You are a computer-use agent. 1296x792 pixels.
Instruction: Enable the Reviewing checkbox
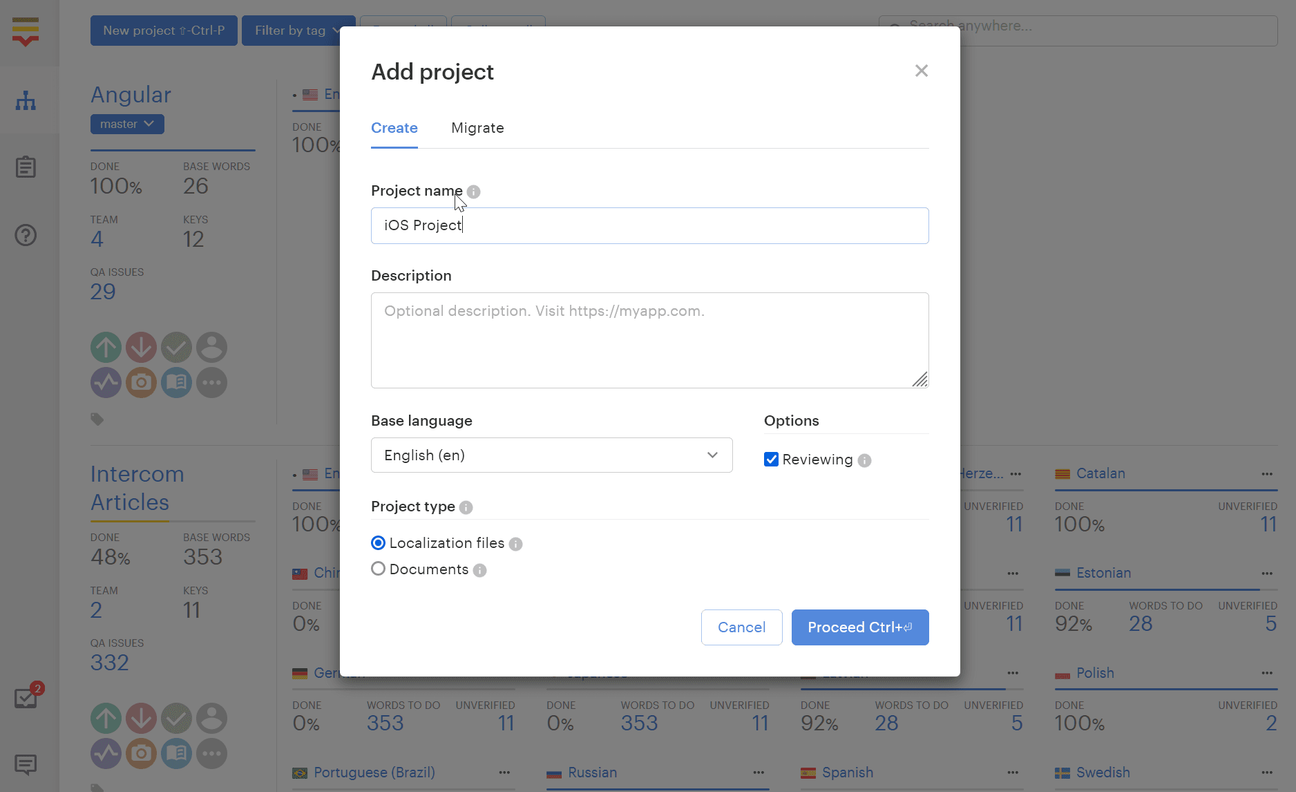771,459
